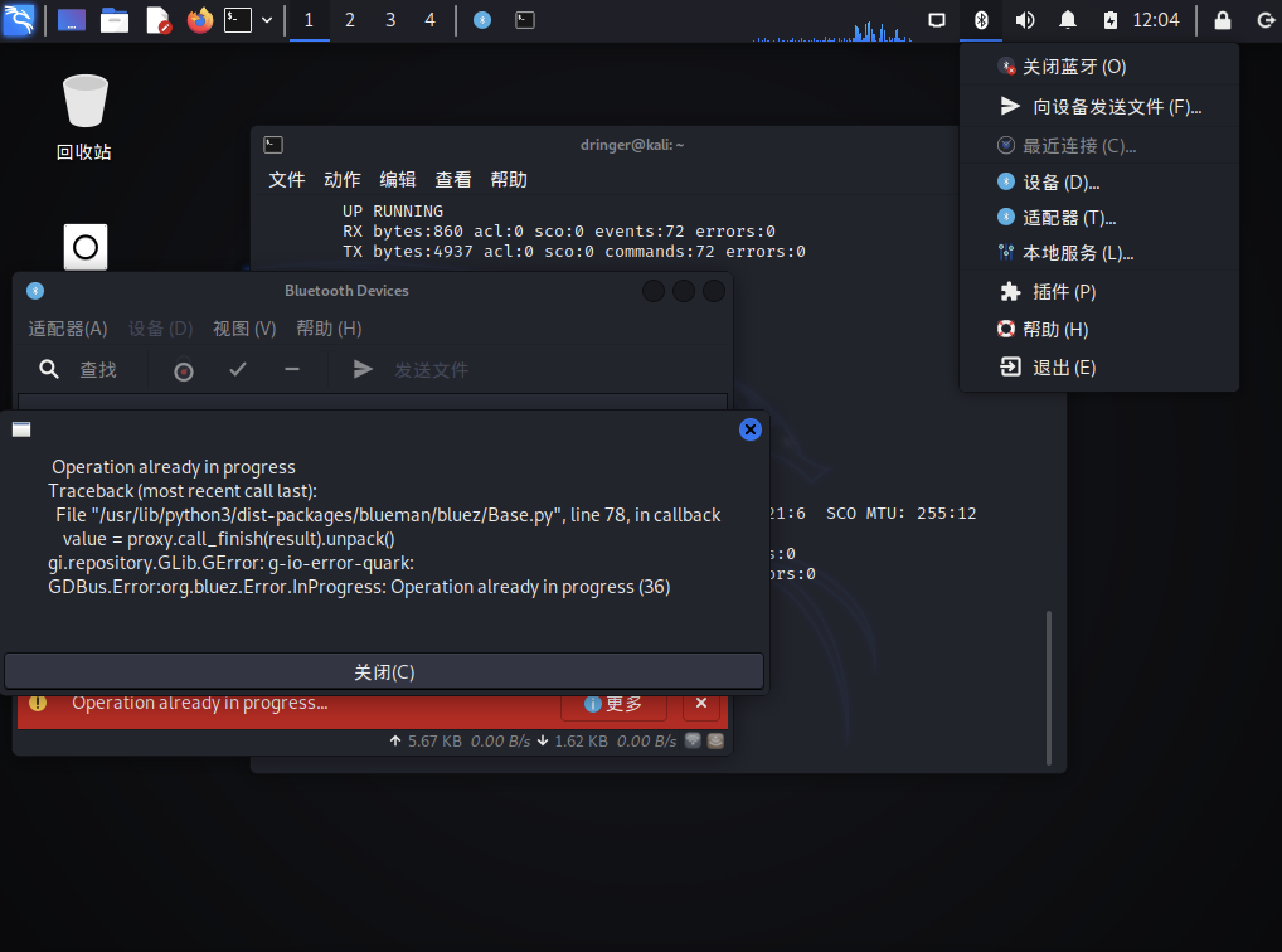Switch to workspace 2
Image resolution: width=1282 pixels, height=952 pixels.
click(349, 21)
